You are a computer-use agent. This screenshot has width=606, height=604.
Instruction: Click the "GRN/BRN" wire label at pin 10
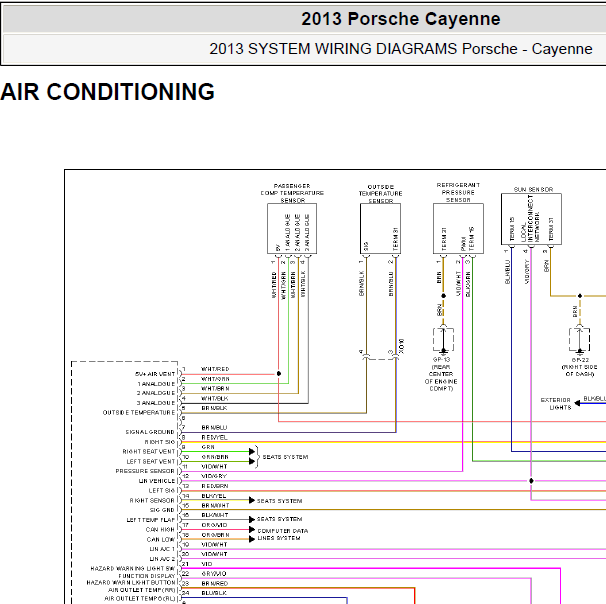coord(215,457)
